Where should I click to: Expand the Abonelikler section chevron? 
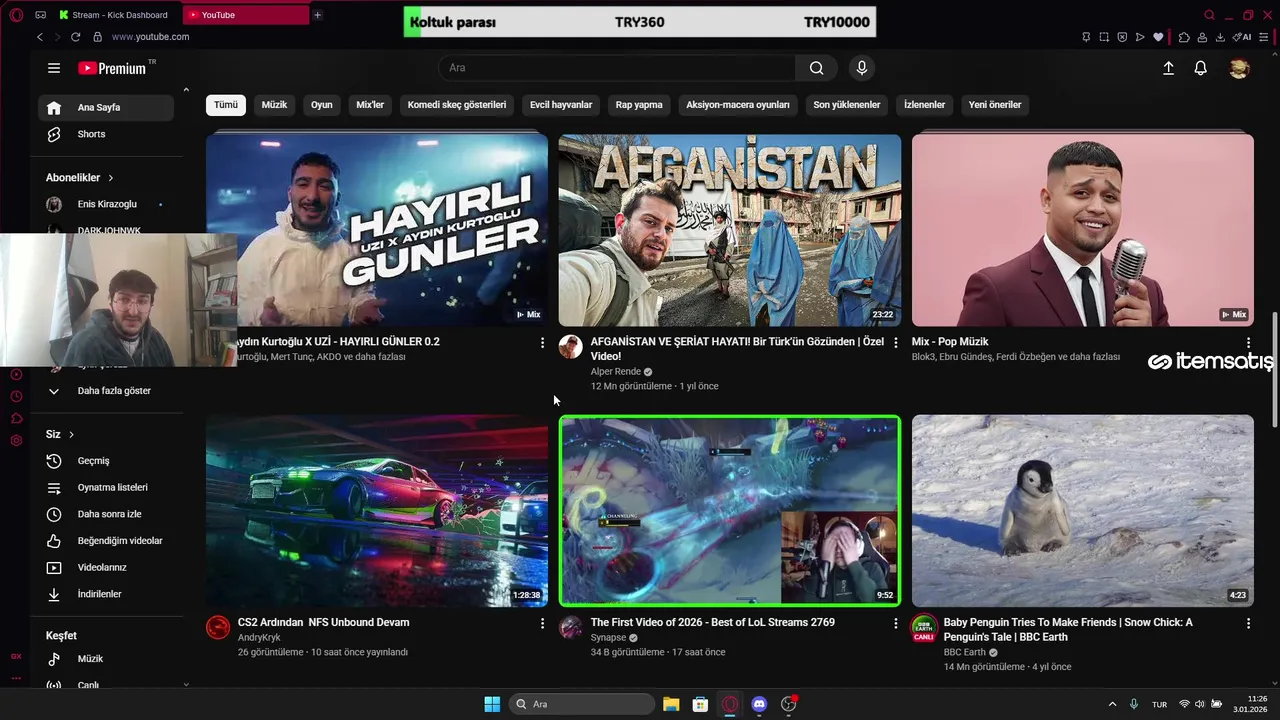[x=111, y=178]
